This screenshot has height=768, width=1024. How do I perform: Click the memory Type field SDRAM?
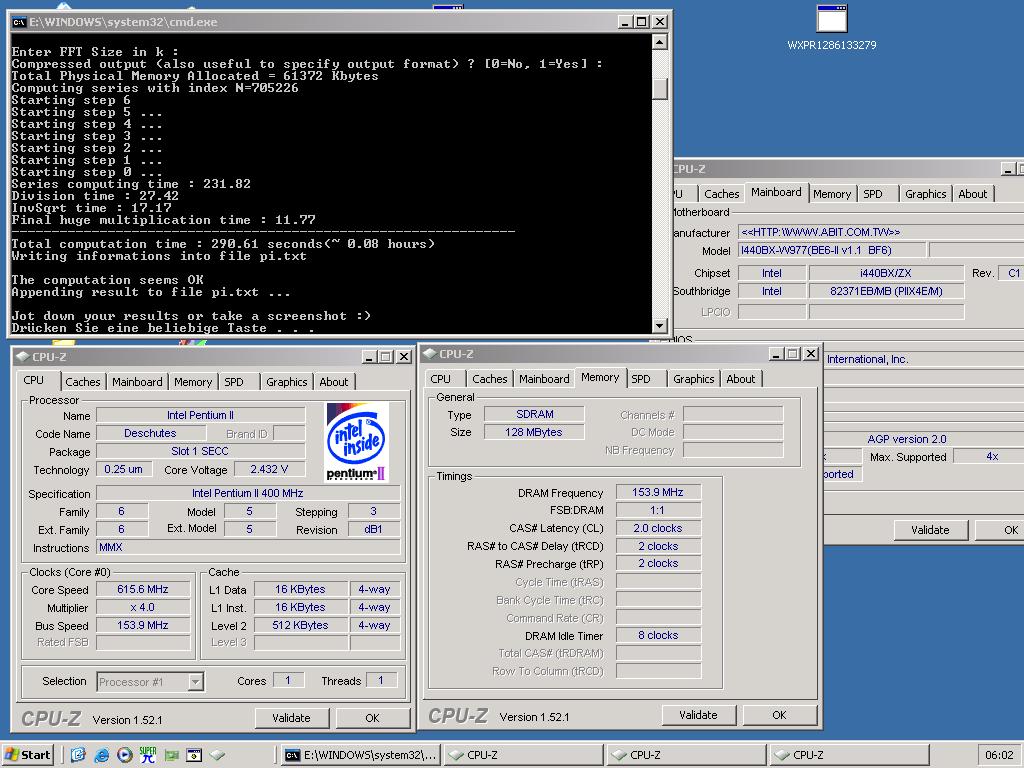click(534, 414)
